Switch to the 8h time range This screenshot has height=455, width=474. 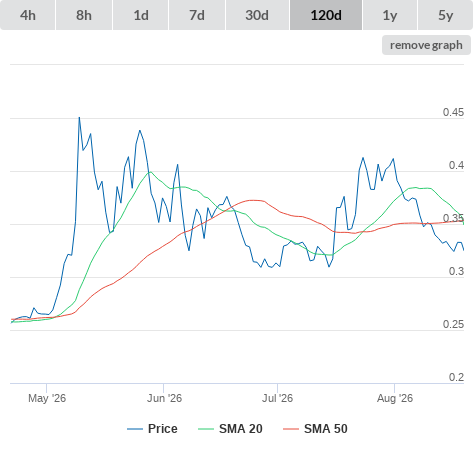point(84,15)
